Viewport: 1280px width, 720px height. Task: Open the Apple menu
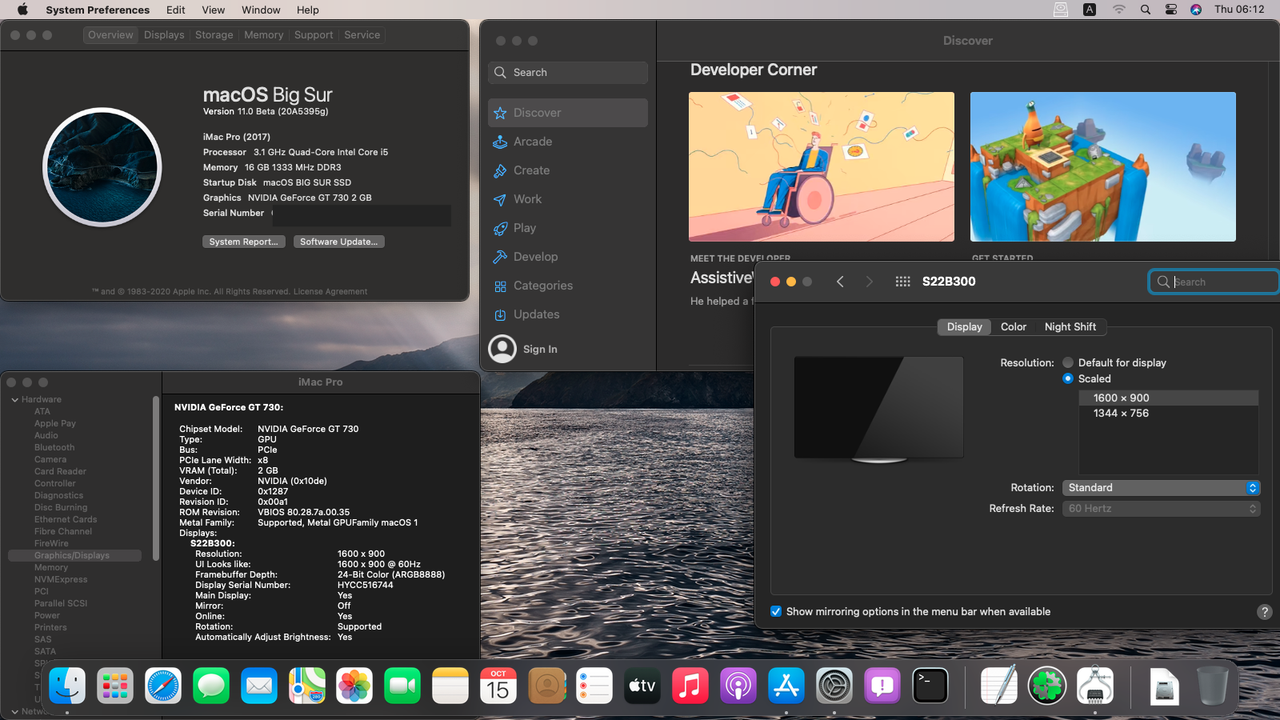click(22, 9)
